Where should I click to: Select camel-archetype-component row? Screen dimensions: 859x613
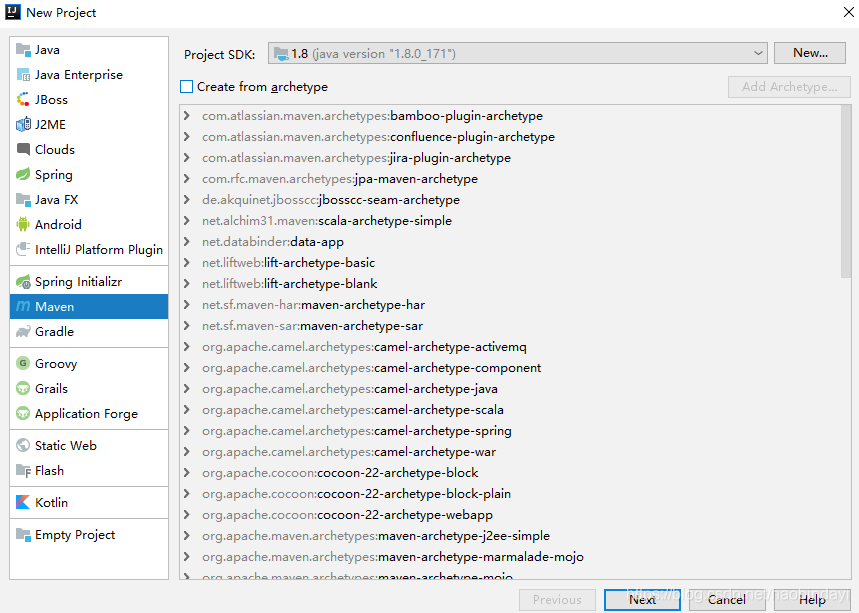tap(510, 368)
